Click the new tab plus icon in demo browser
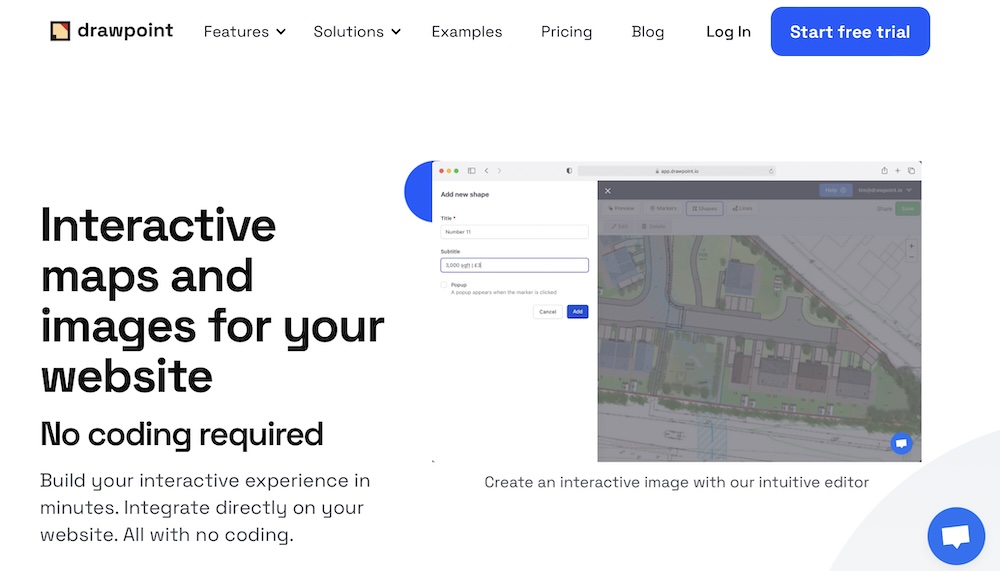This screenshot has height=571, width=1000. tap(897, 170)
